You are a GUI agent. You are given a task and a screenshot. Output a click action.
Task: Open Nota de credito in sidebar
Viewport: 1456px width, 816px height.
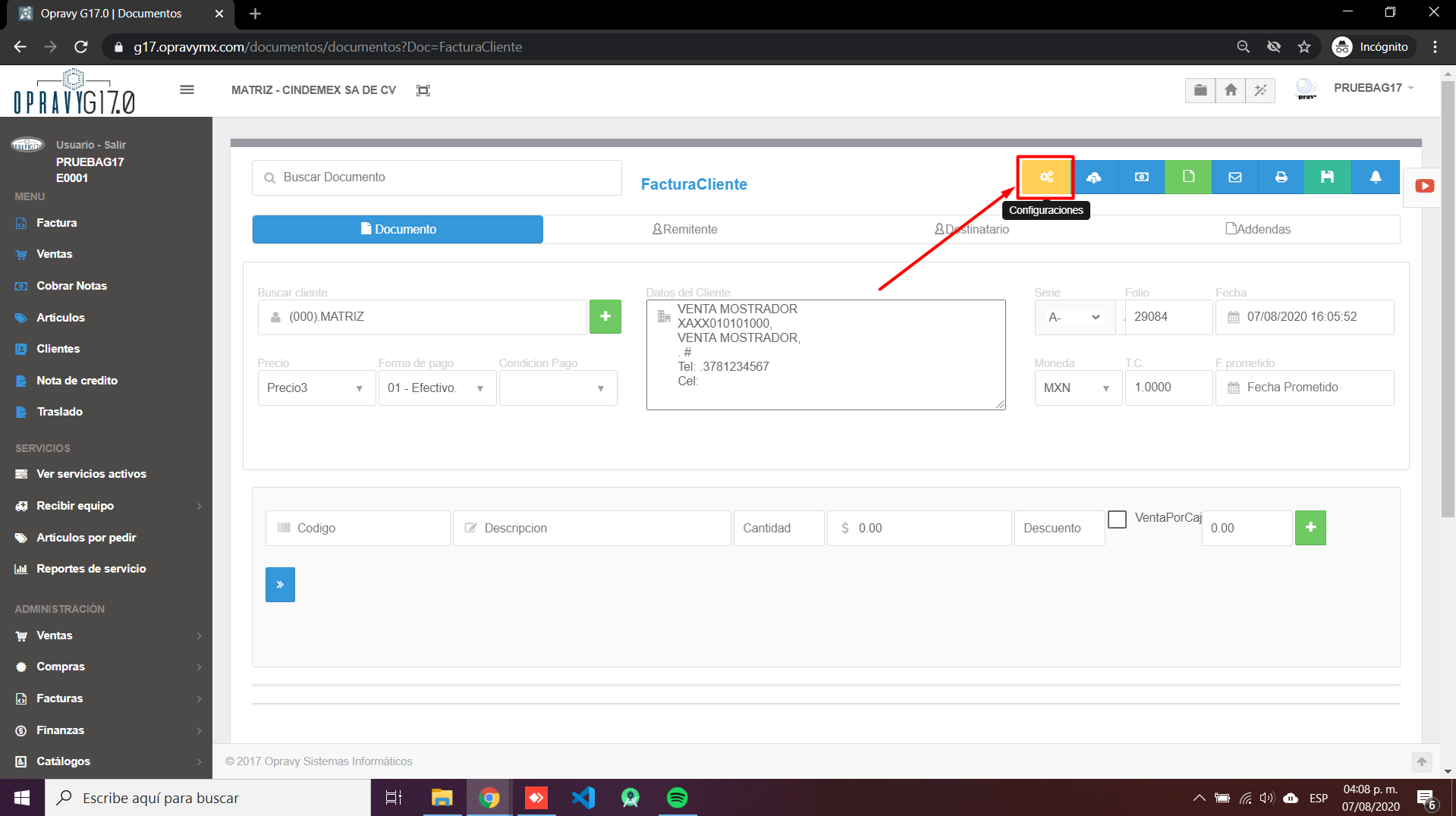(77, 381)
